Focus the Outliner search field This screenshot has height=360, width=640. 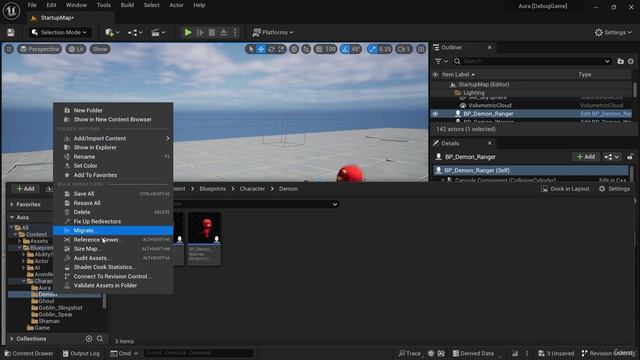[x=533, y=61]
